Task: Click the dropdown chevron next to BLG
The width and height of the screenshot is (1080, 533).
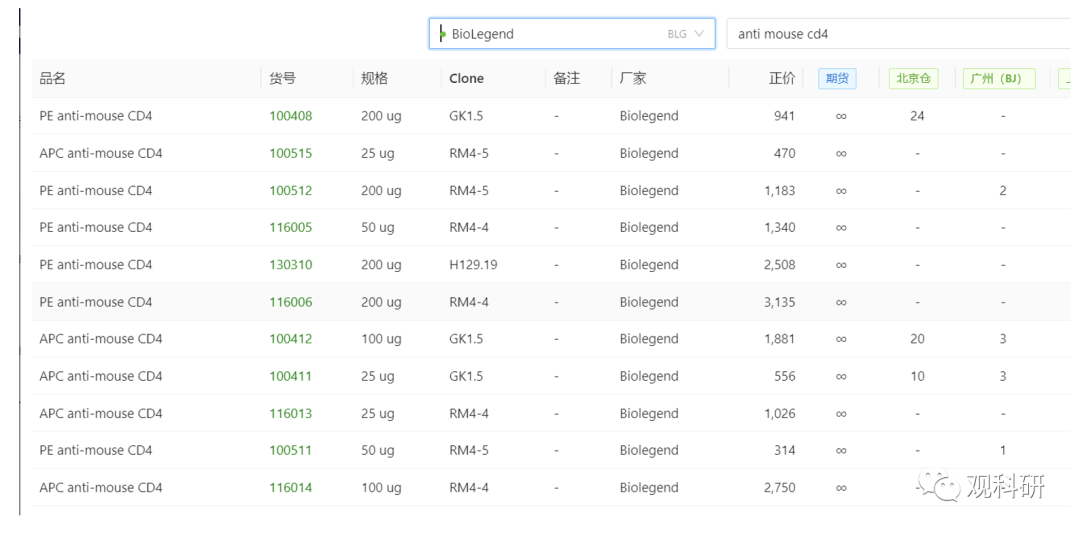Action: (x=699, y=34)
